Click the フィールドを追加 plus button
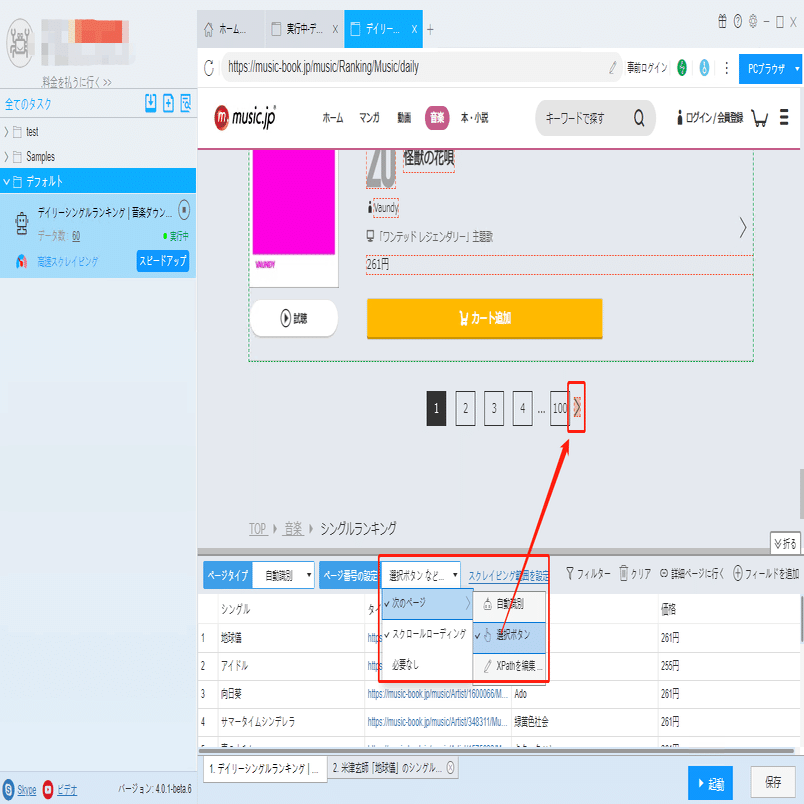 coord(766,573)
